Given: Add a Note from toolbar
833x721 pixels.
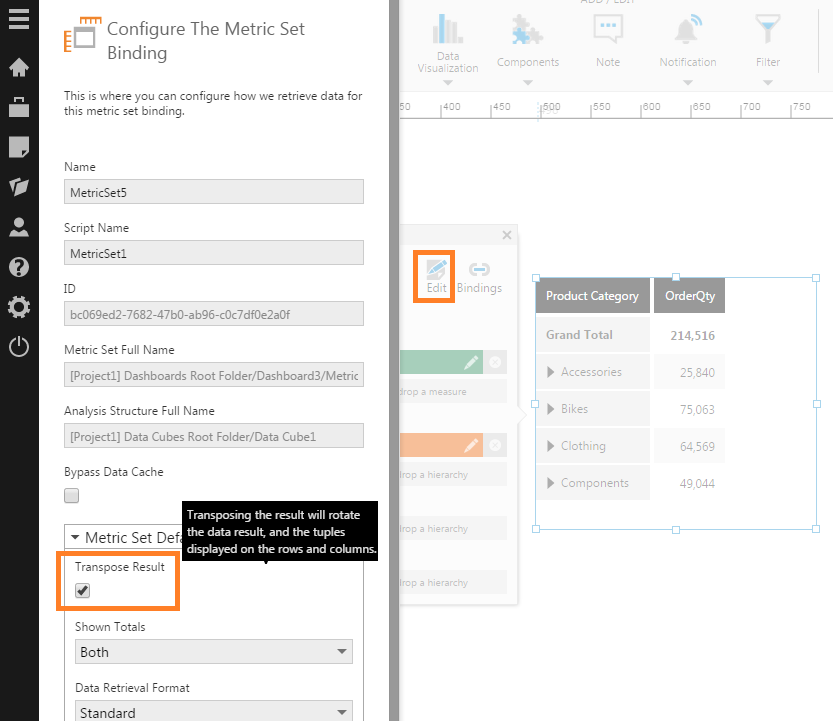Looking at the screenshot, I should [x=608, y=41].
